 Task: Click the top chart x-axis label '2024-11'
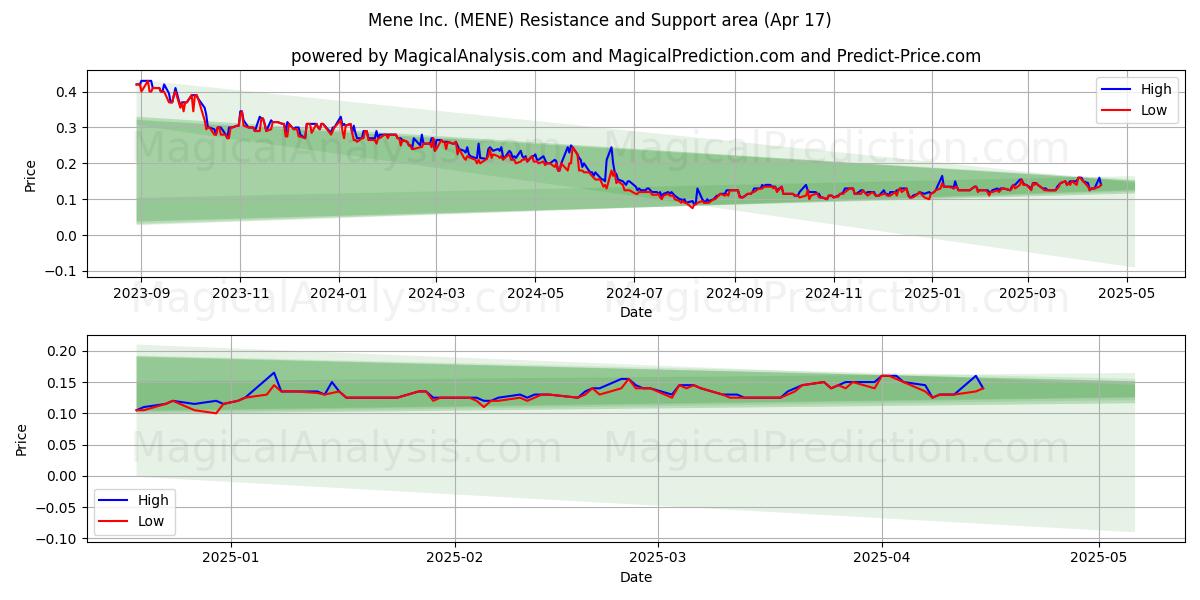[x=834, y=293]
